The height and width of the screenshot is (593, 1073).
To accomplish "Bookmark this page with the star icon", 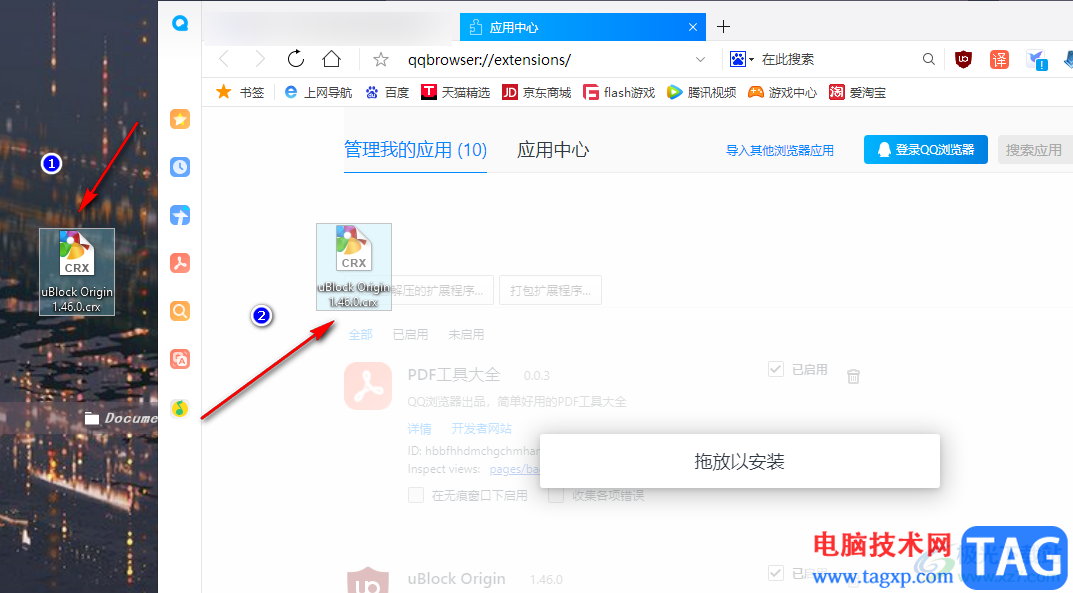I will 380,60.
